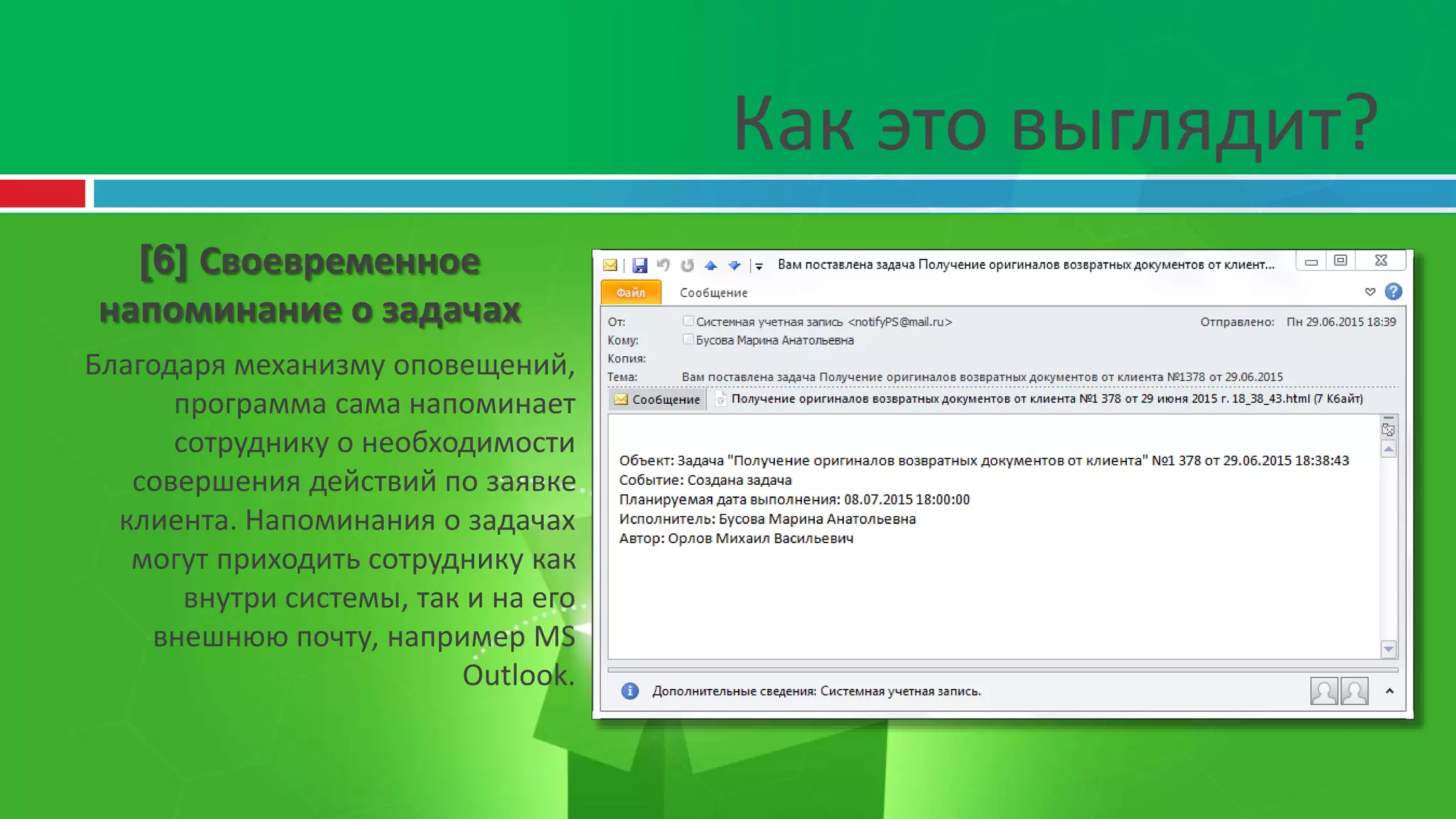
Task: Undo using the curved arrow icon
Action: [663, 265]
